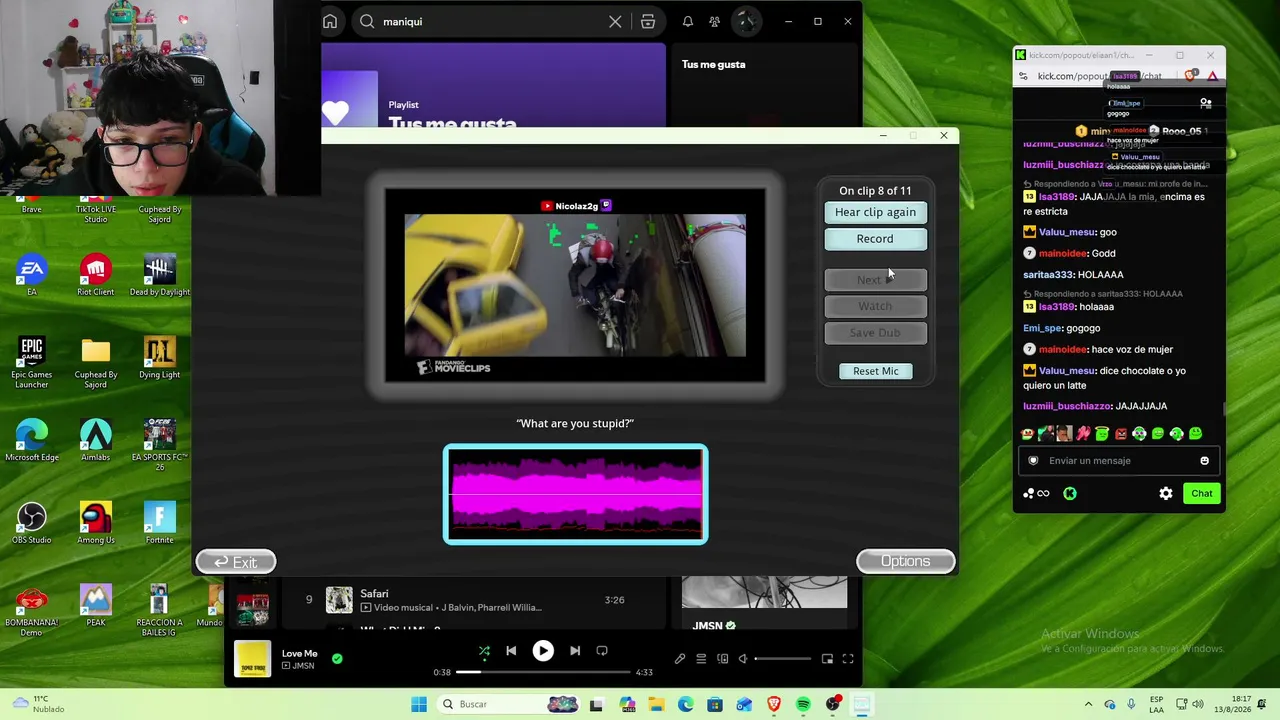
Task: Toggle the added-to-liked checkmark for Love Me
Action: (337, 658)
